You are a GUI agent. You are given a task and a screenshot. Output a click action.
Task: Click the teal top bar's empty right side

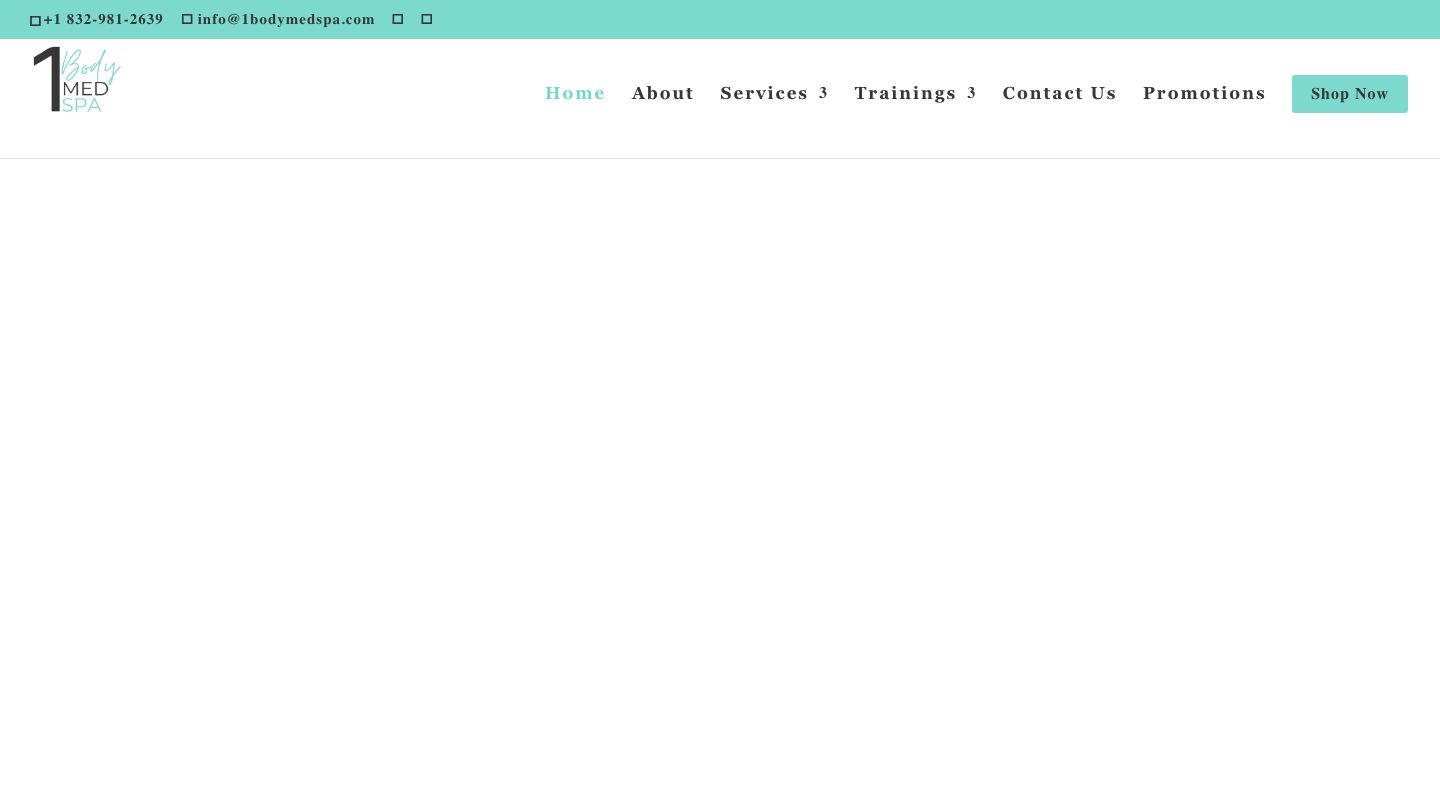click(x=1000, y=19)
